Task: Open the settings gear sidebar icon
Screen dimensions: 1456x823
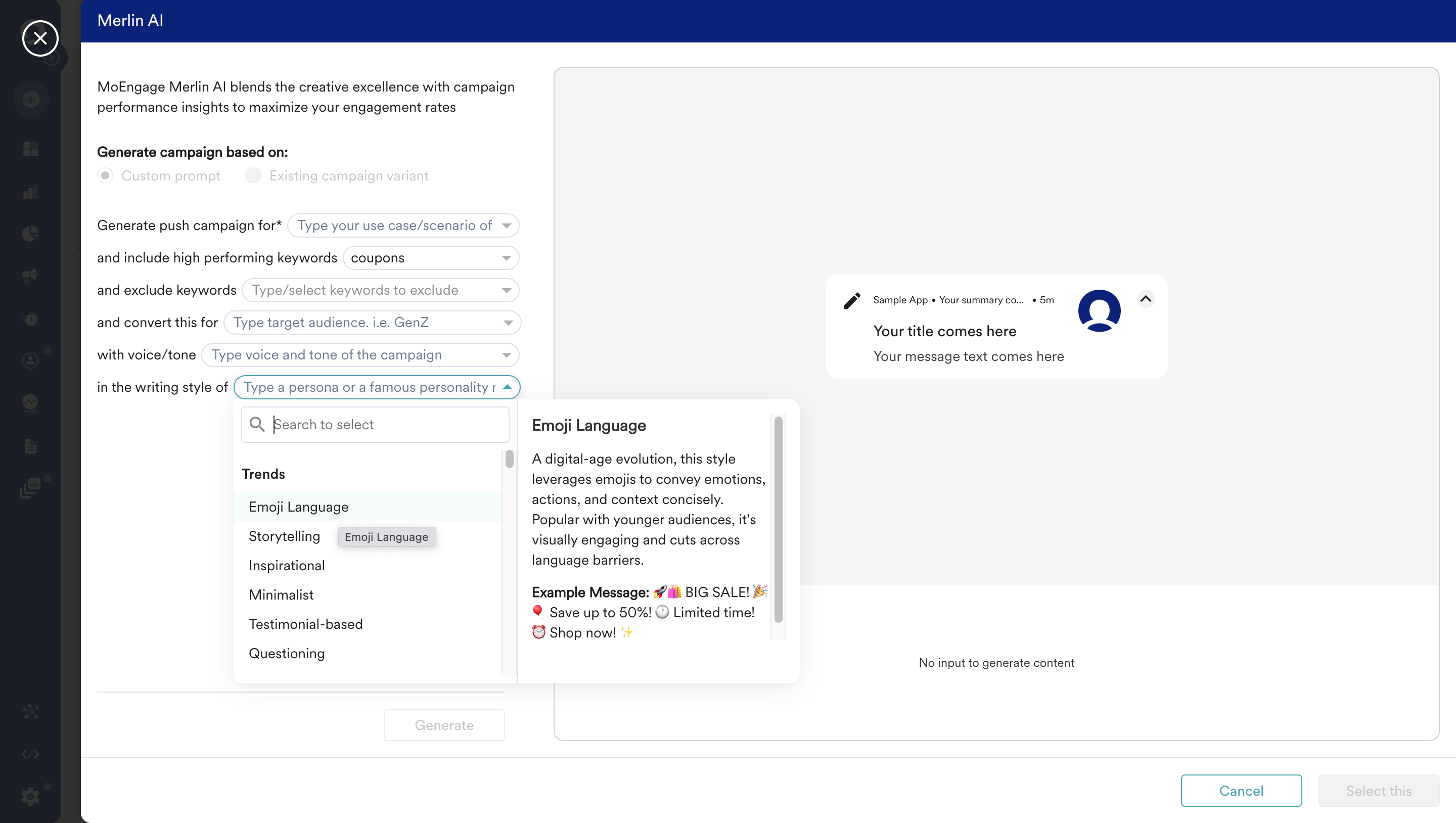Action: tap(30, 796)
